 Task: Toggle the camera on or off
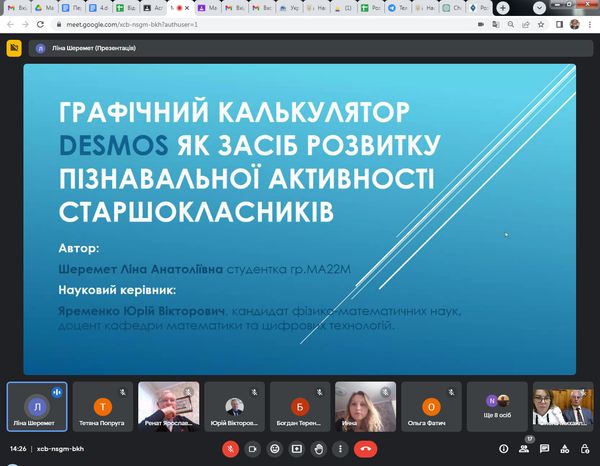pos(252,449)
